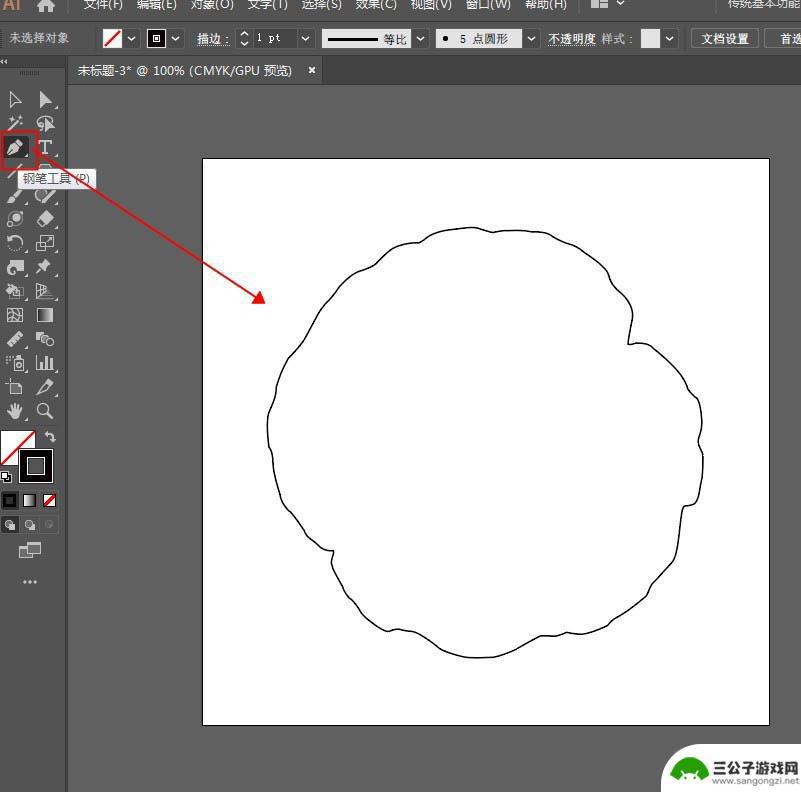
Task: Open the 效果(C) menu
Action: pos(376,4)
